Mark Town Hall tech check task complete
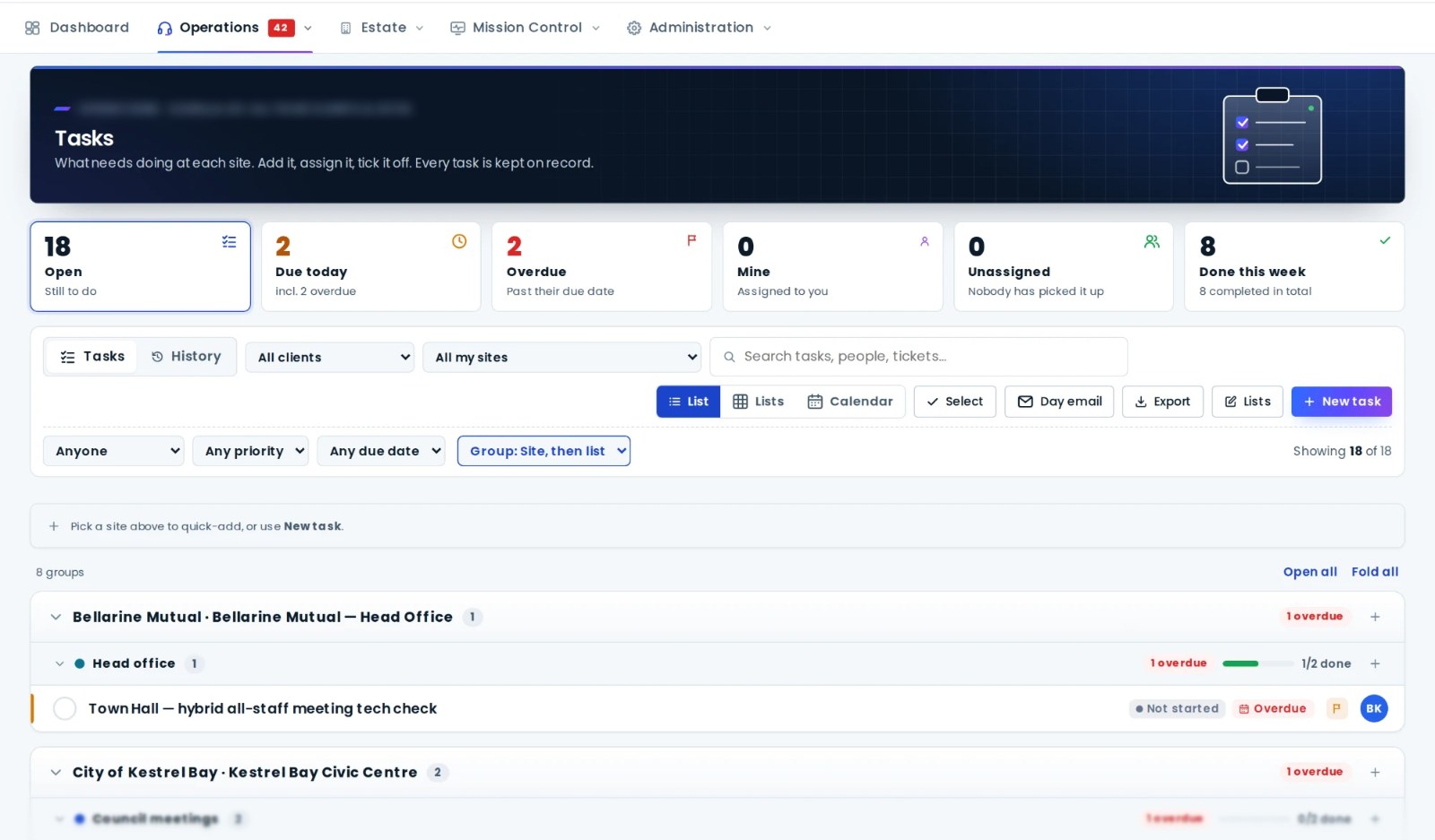The height and width of the screenshot is (840, 1435). (65, 708)
